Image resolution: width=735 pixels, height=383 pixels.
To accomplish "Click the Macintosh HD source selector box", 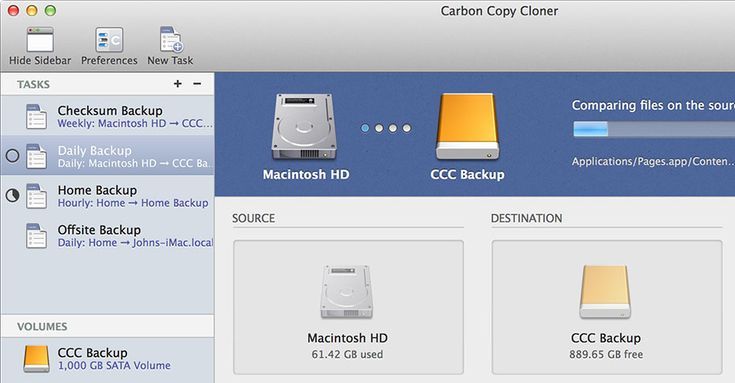I will [348, 308].
